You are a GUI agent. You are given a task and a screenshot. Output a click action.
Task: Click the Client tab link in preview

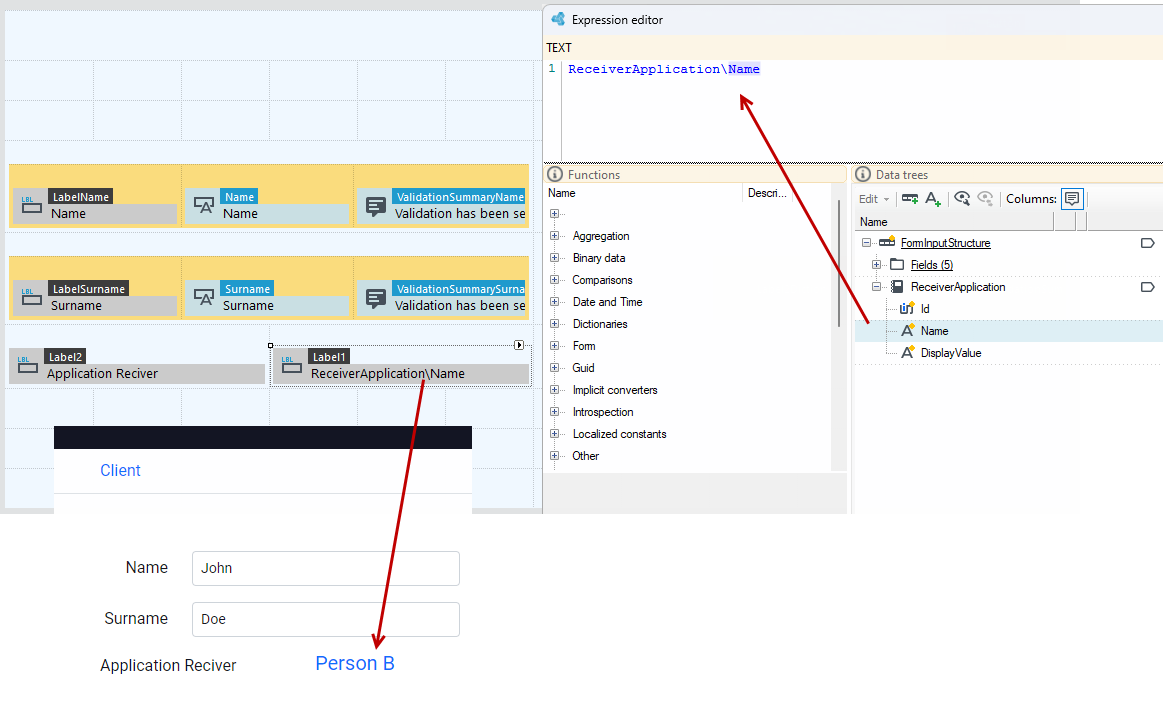click(x=120, y=470)
